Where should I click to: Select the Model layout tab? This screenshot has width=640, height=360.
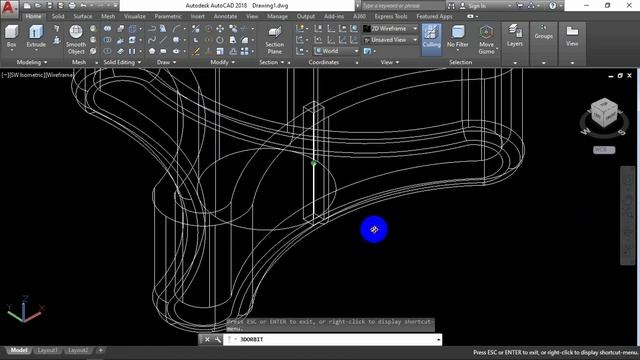point(18,350)
